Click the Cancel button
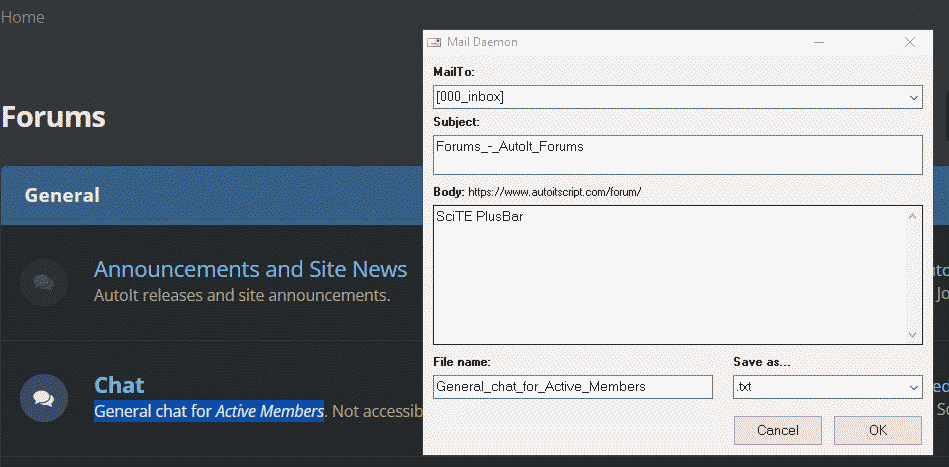The height and width of the screenshot is (467, 949). tap(778, 431)
